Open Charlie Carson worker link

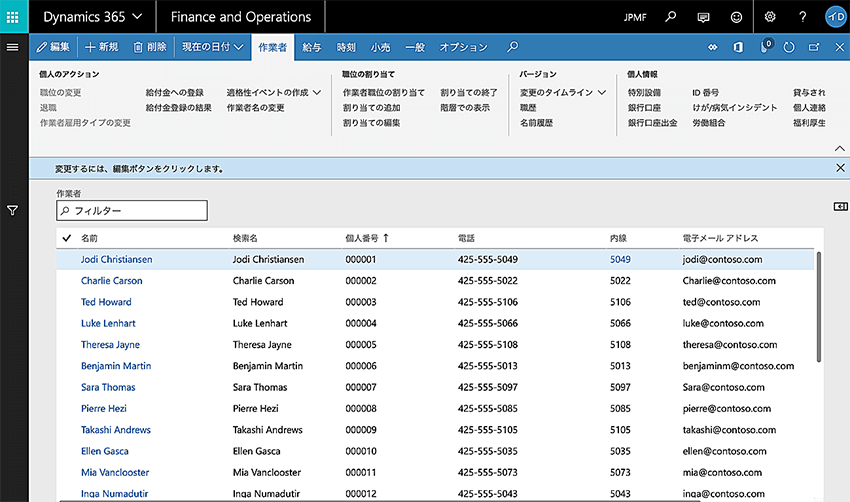pyautogui.click(x=112, y=280)
